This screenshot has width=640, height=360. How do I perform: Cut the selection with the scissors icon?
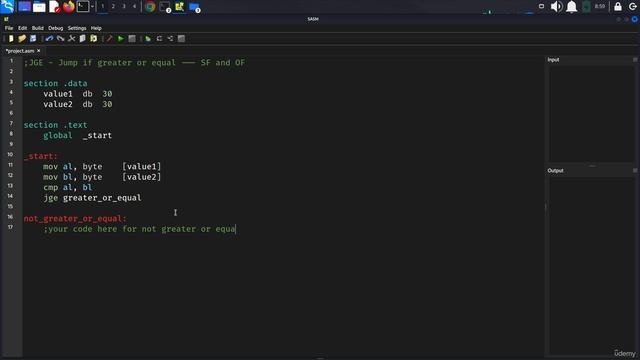coord(71,38)
